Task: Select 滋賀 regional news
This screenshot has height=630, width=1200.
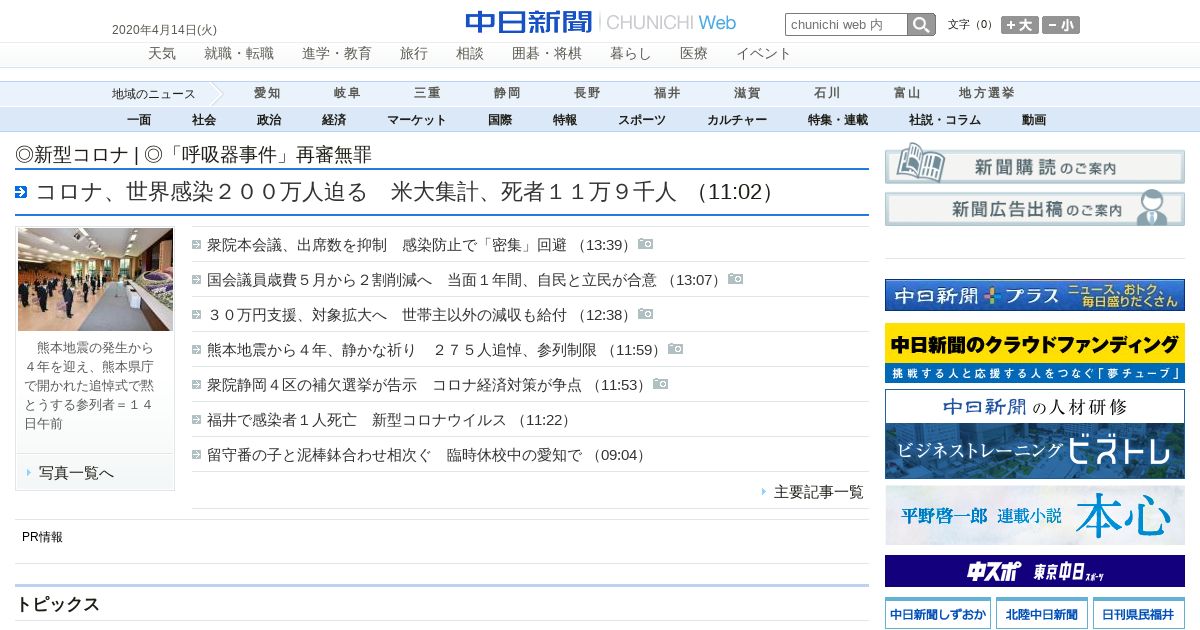Action: [x=747, y=93]
